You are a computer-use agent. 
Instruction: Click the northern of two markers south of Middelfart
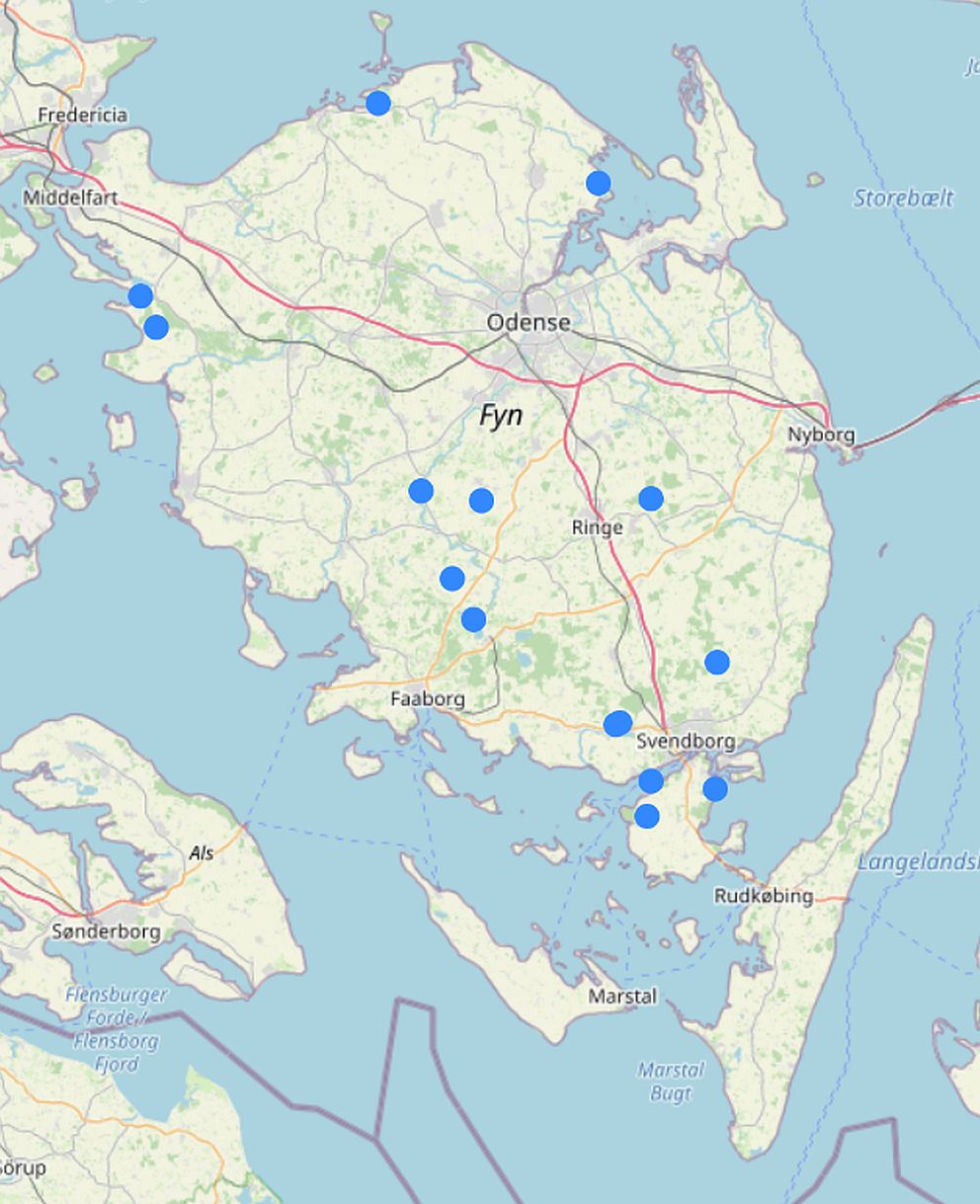tap(140, 295)
